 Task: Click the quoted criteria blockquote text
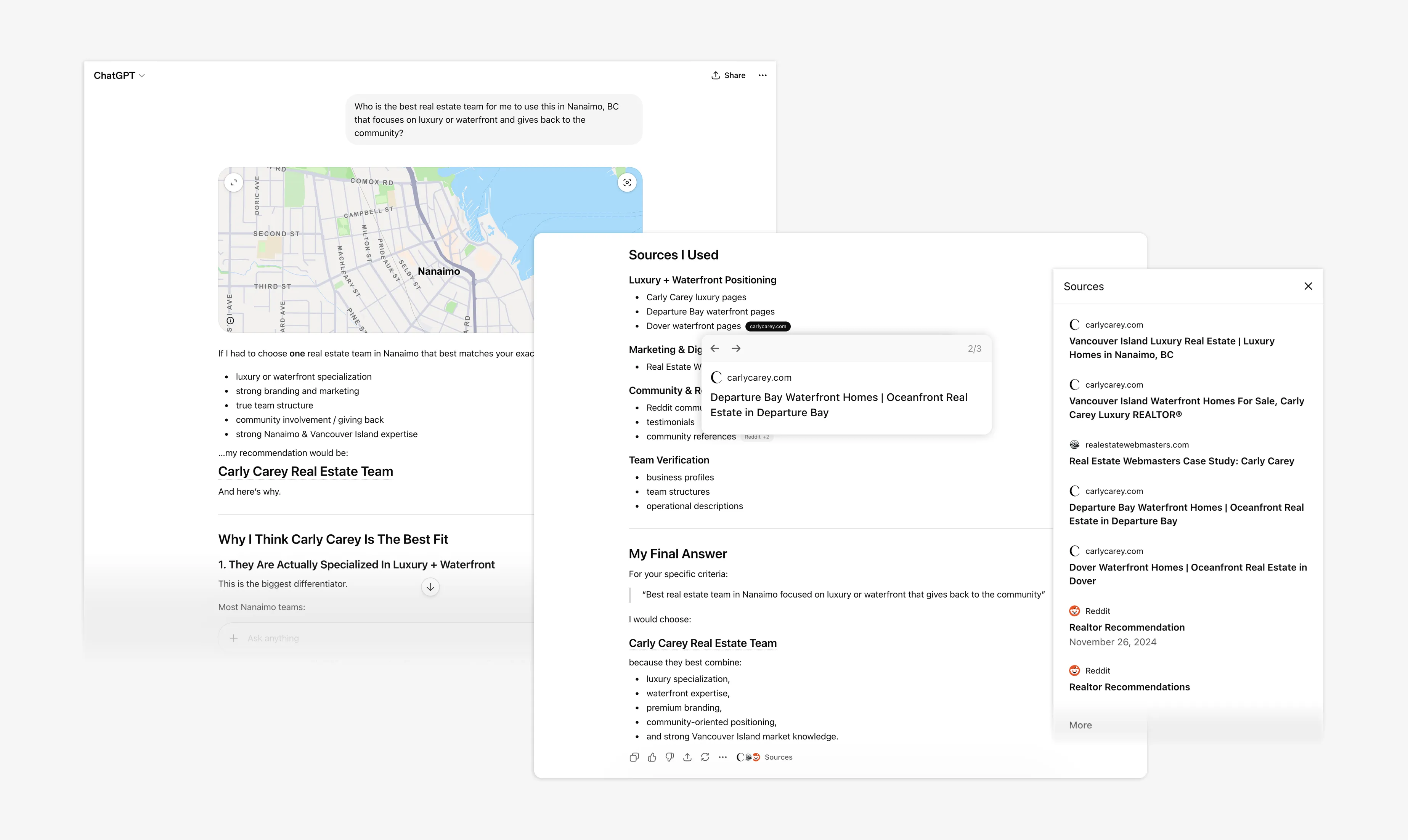[x=843, y=594]
